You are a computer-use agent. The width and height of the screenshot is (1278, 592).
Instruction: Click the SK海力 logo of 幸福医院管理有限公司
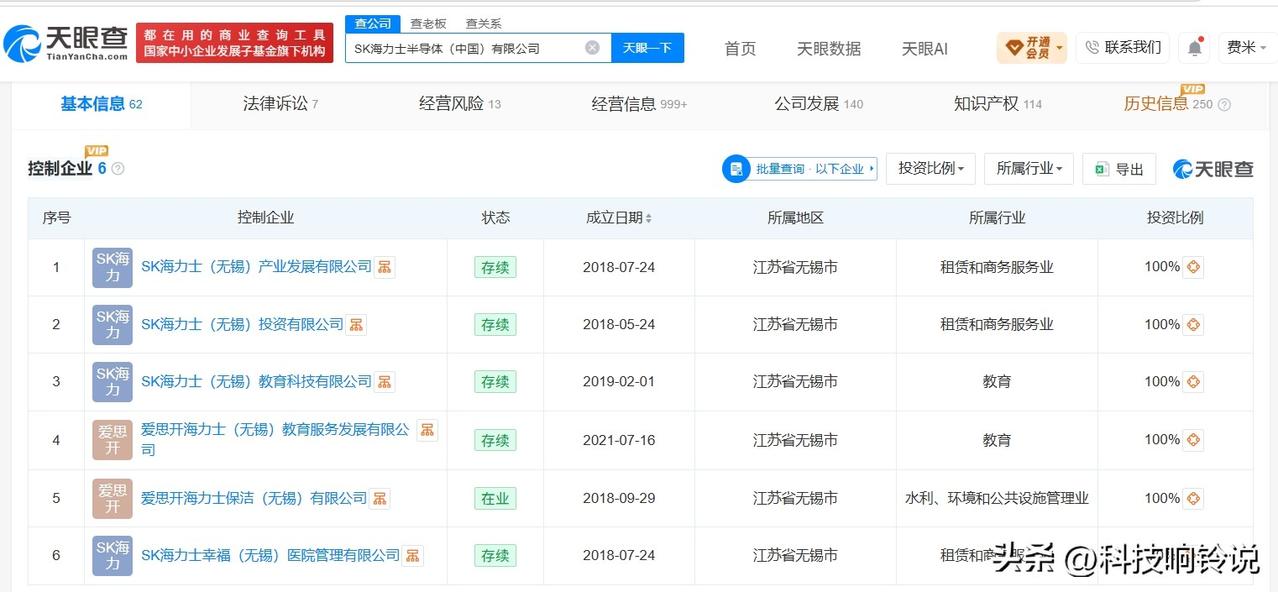(x=112, y=555)
